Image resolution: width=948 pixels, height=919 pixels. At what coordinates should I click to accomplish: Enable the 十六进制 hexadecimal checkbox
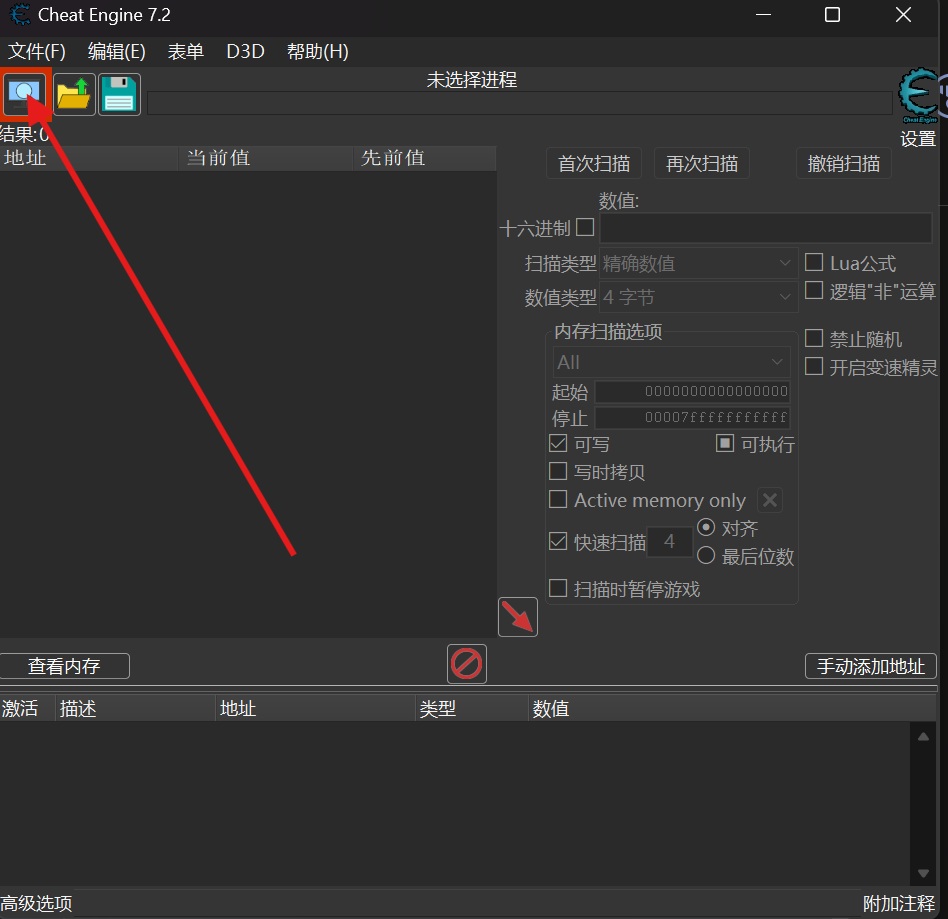point(585,228)
